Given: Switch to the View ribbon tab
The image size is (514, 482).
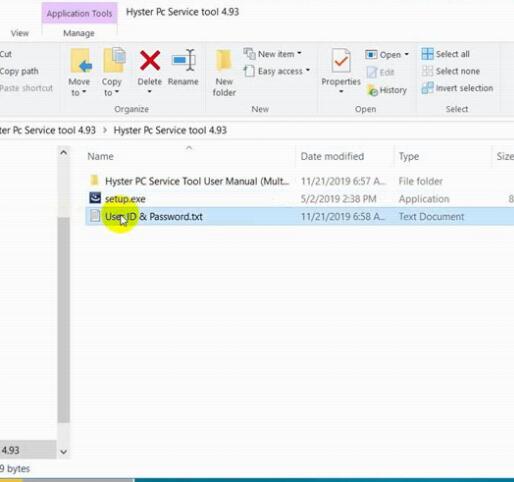Looking at the screenshot, I should point(20,33).
